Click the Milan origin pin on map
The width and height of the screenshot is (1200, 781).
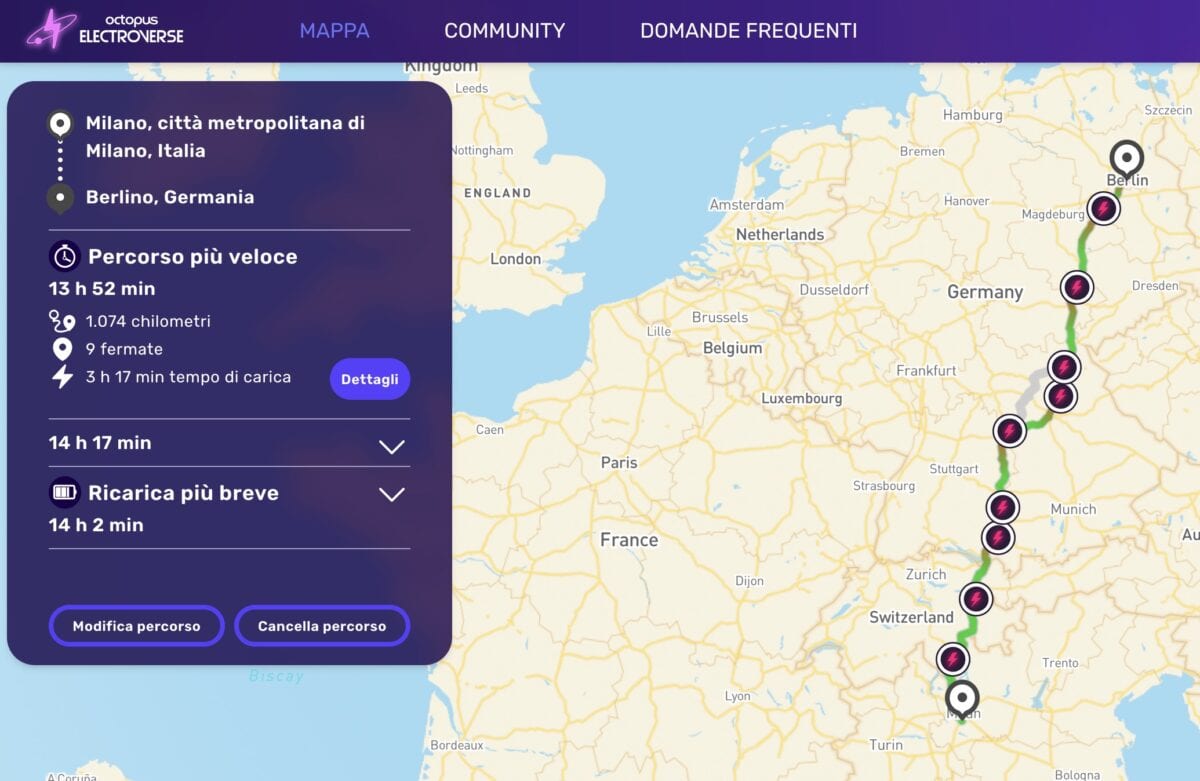[x=962, y=698]
